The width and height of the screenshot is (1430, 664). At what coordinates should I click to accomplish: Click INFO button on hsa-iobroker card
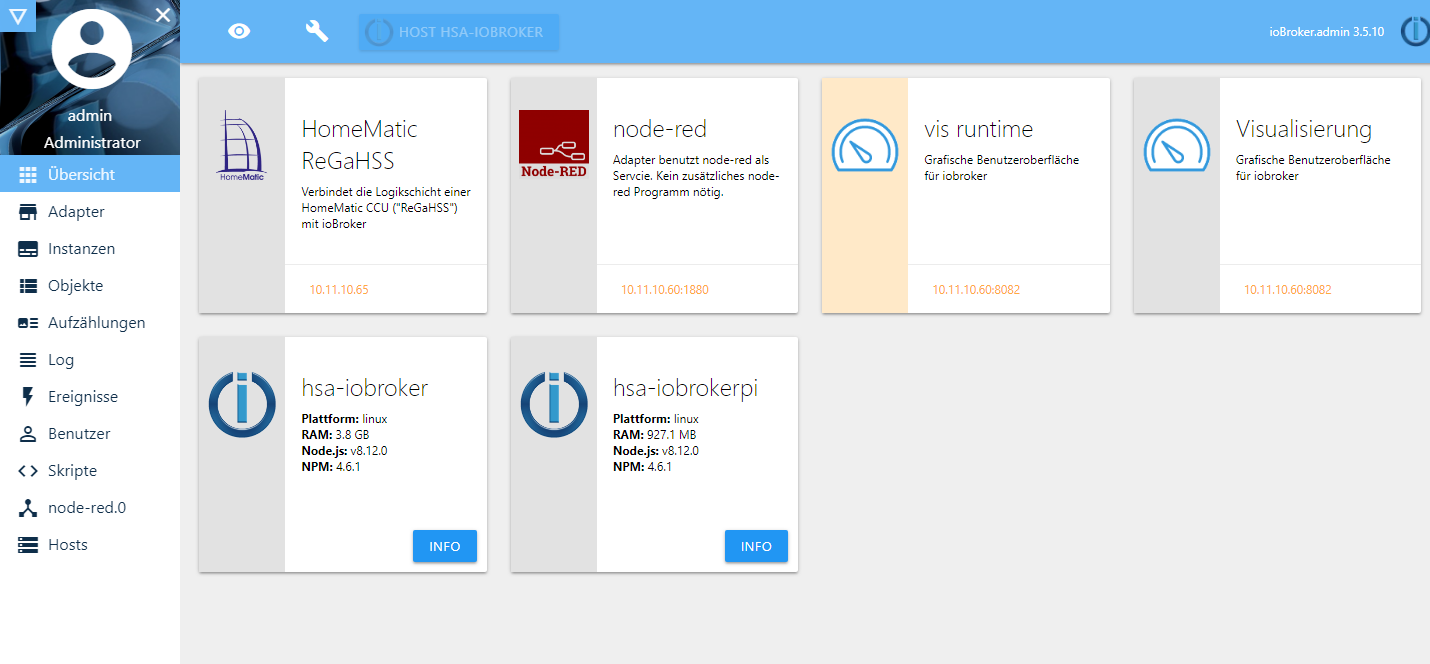pyautogui.click(x=445, y=546)
